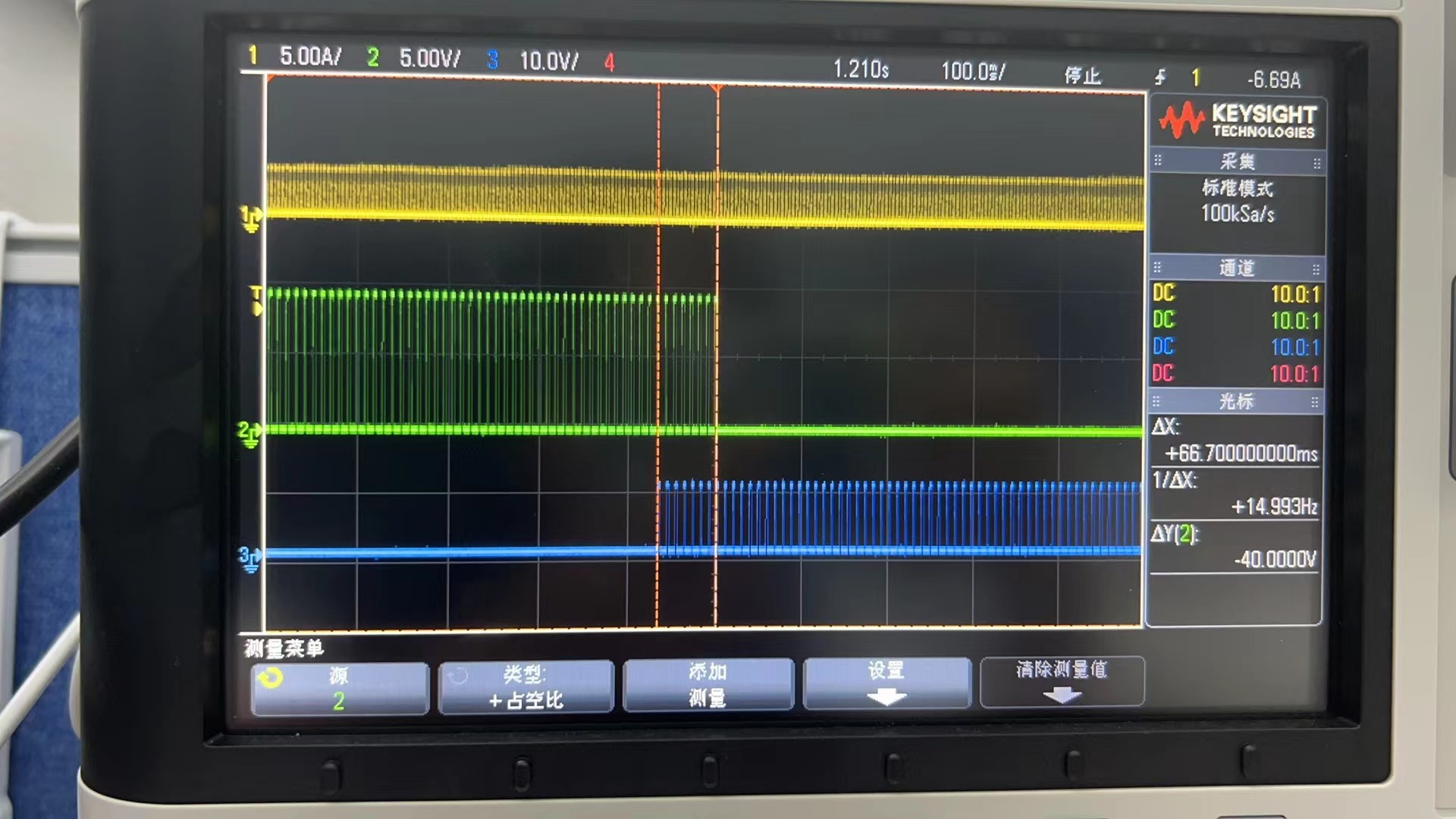1456x819 pixels.
Task: Open the 类型 +占空比 type softkey
Action: (x=526, y=687)
